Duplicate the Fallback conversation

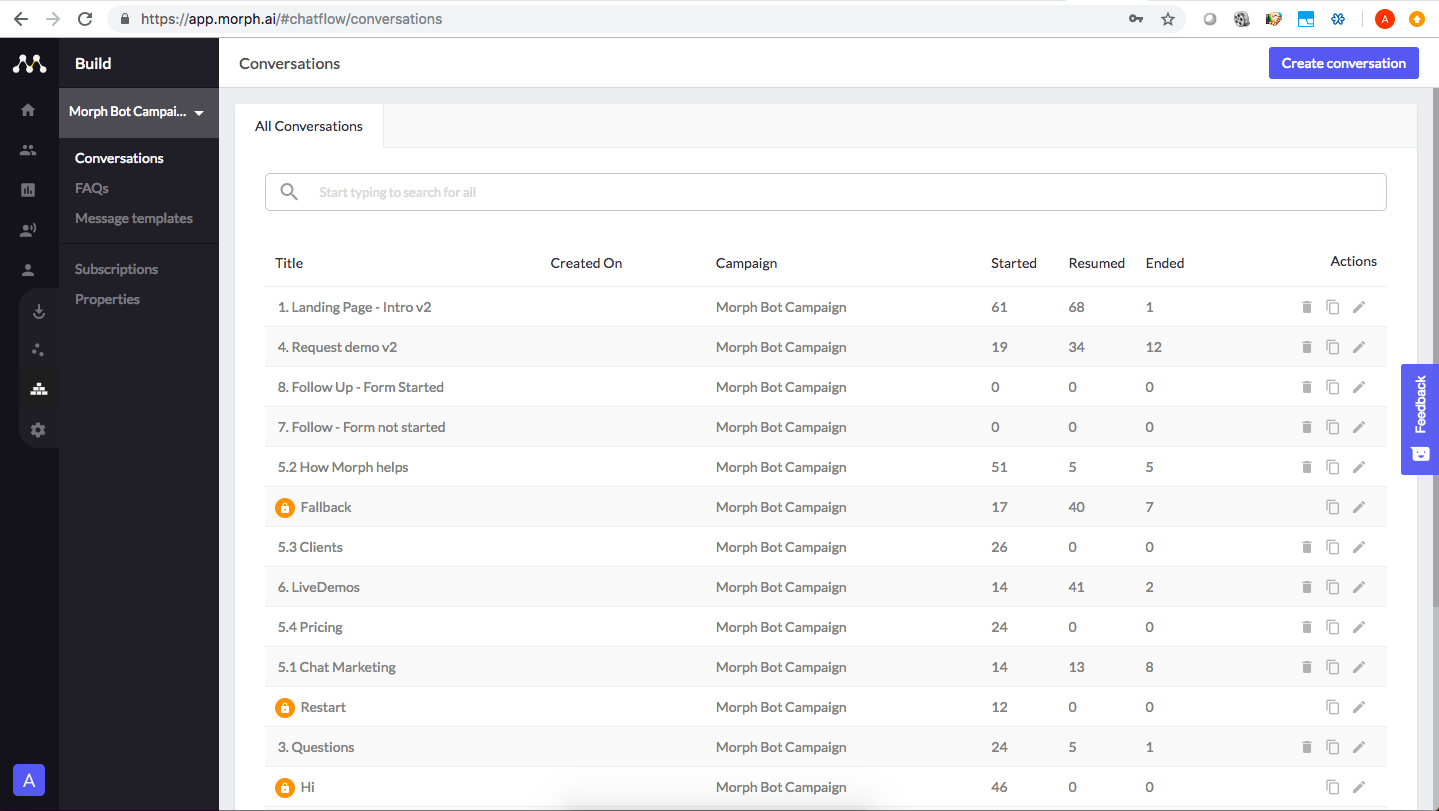pos(1332,507)
